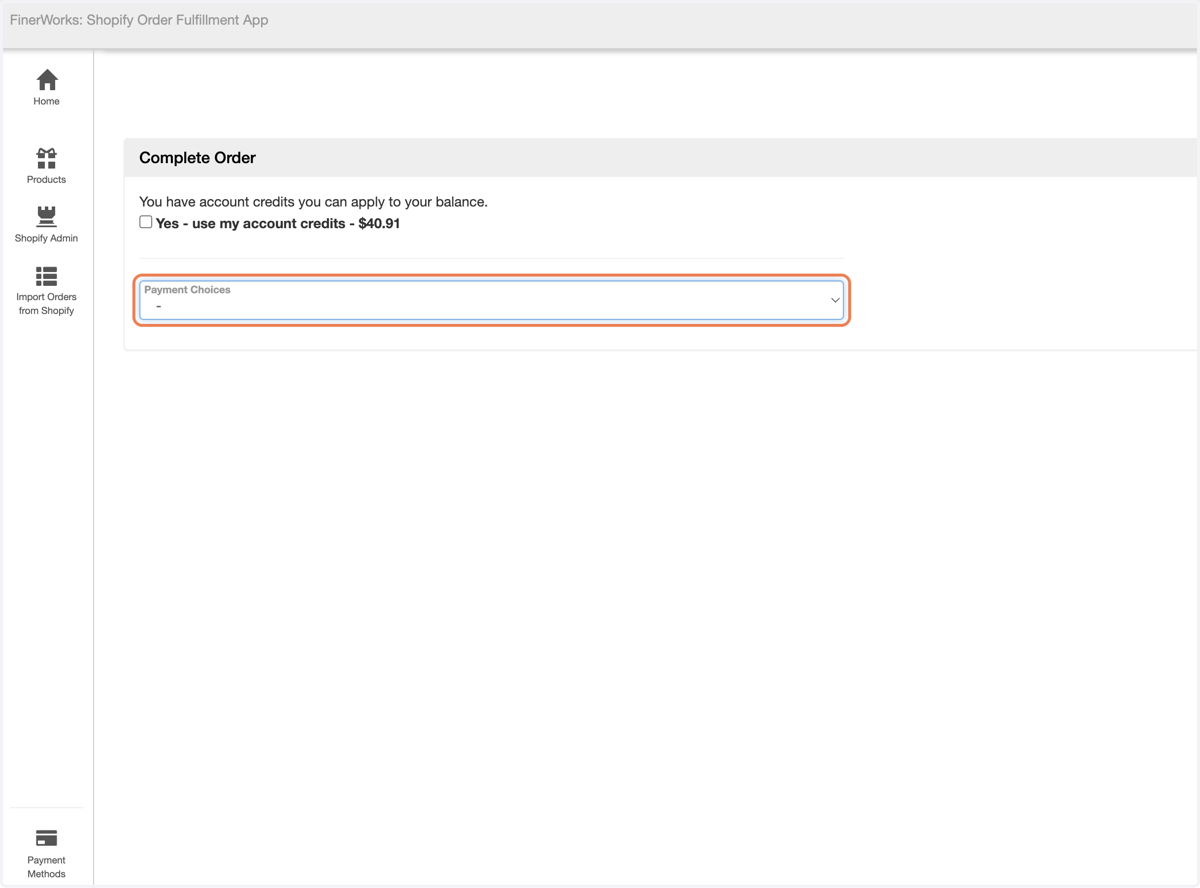Open Payment Methods credit card icon
Screen dimensions: 1200x888
(x=47, y=838)
